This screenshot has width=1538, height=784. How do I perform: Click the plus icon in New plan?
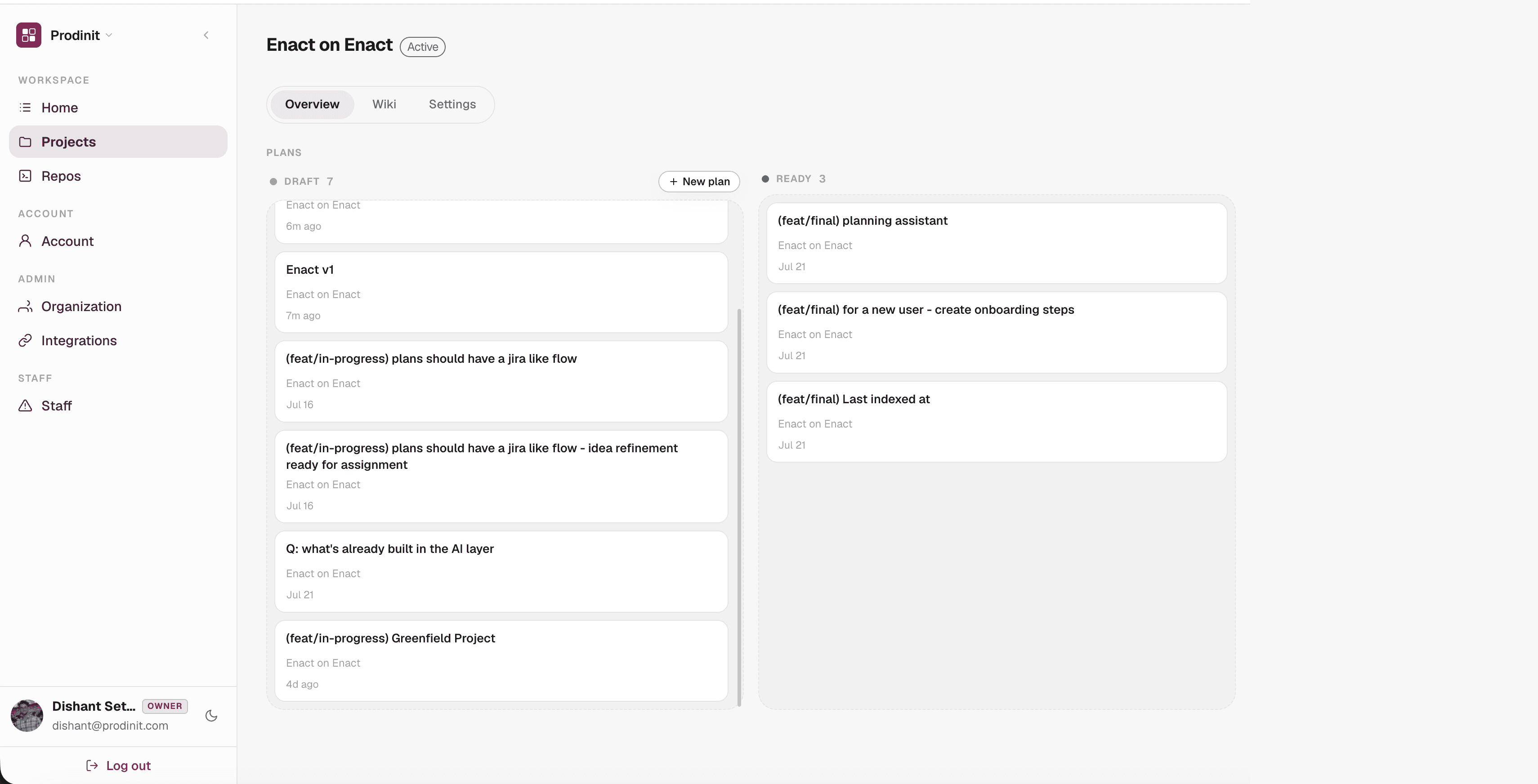(x=674, y=182)
